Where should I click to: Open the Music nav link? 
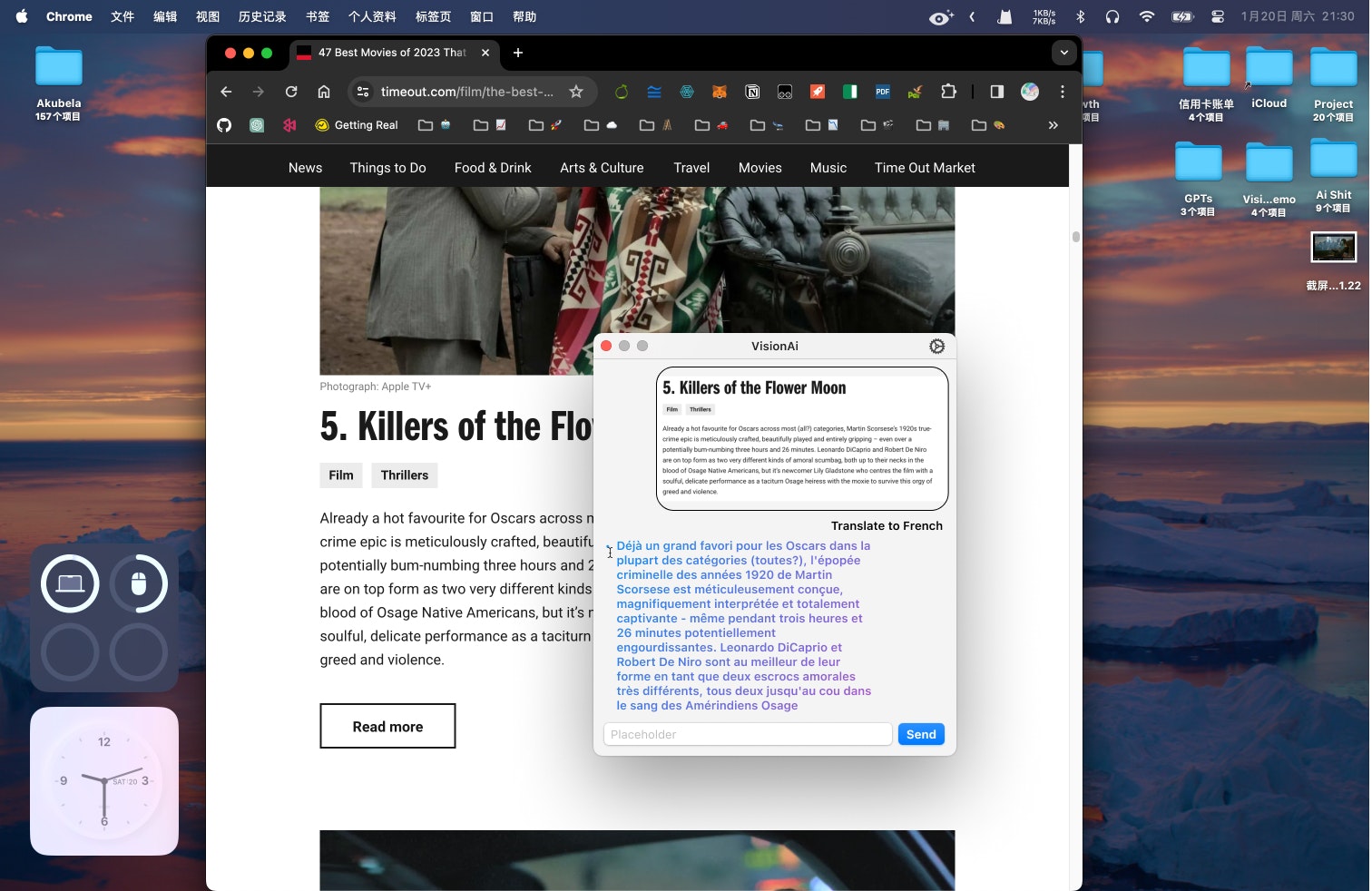pyautogui.click(x=828, y=168)
